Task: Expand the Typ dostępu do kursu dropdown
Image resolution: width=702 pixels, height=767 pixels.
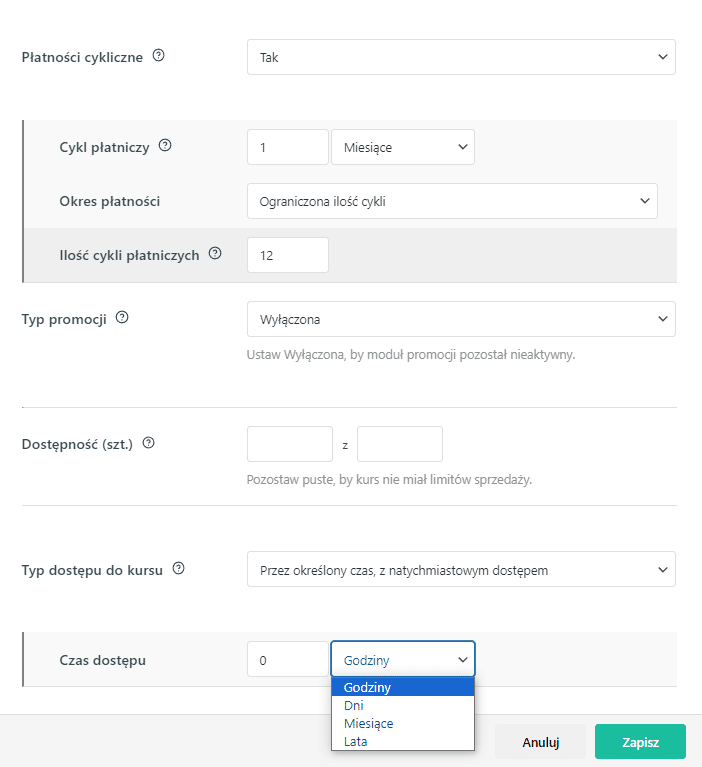Action: click(461, 569)
